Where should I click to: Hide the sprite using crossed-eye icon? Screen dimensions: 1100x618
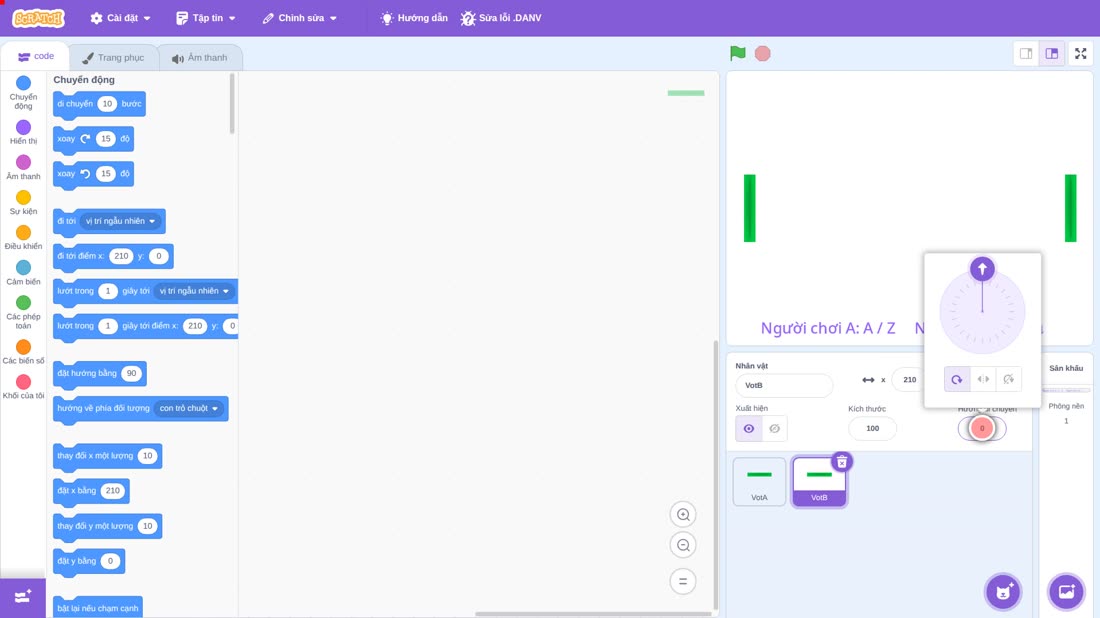774,429
